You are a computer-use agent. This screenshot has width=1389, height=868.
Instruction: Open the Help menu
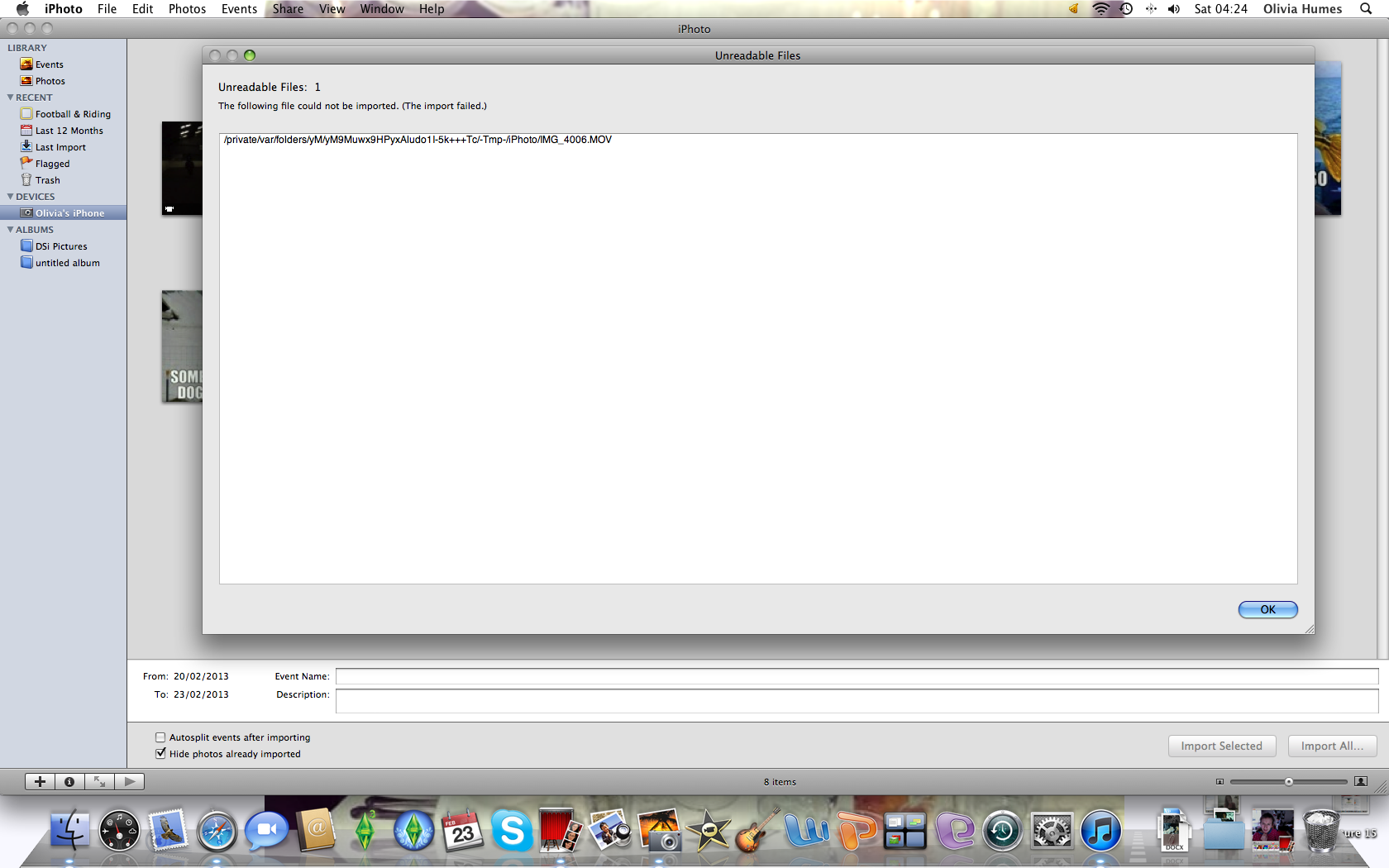(x=432, y=9)
